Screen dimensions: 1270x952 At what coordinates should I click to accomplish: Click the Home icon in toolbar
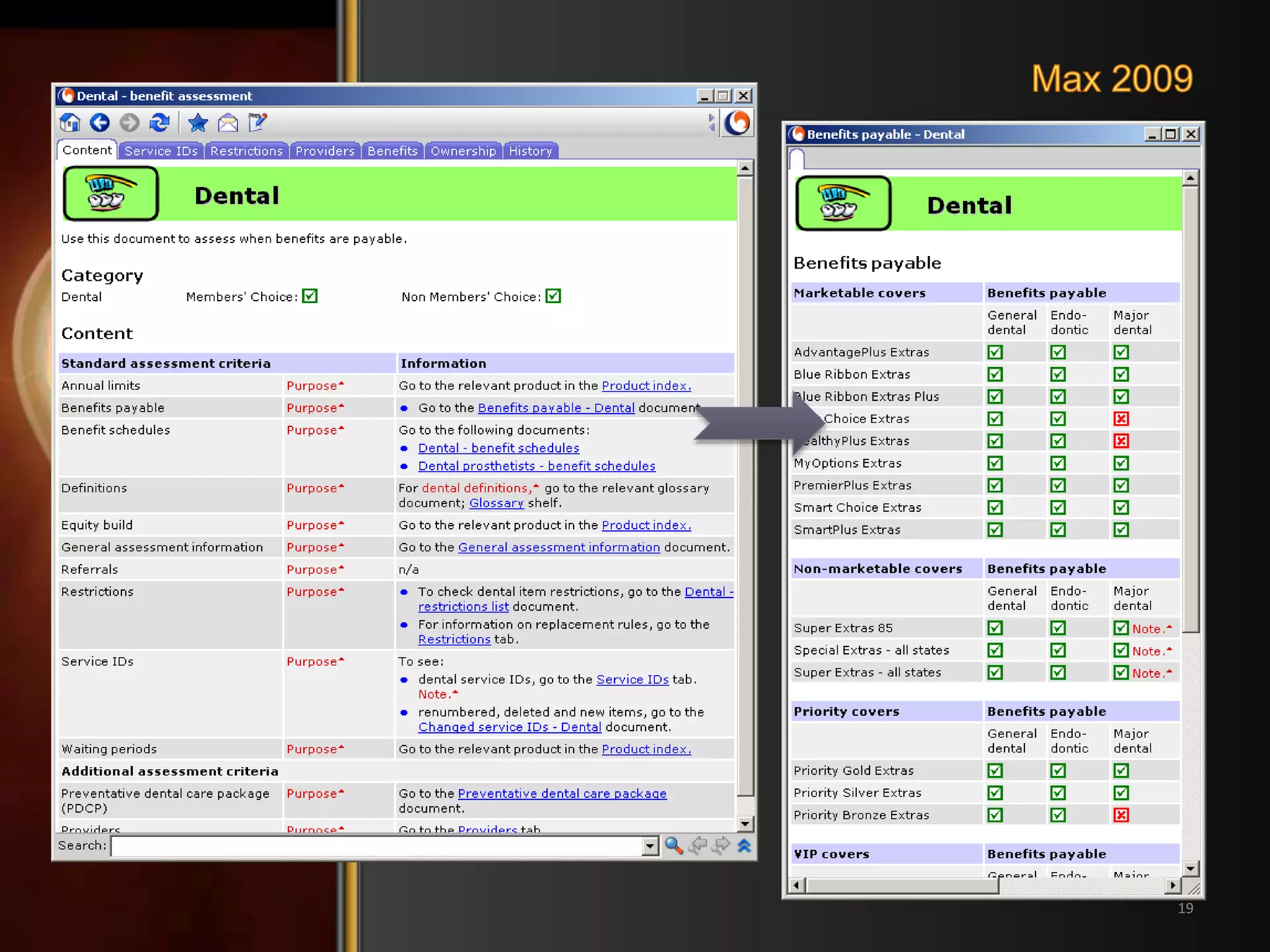(x=70, y=123)
